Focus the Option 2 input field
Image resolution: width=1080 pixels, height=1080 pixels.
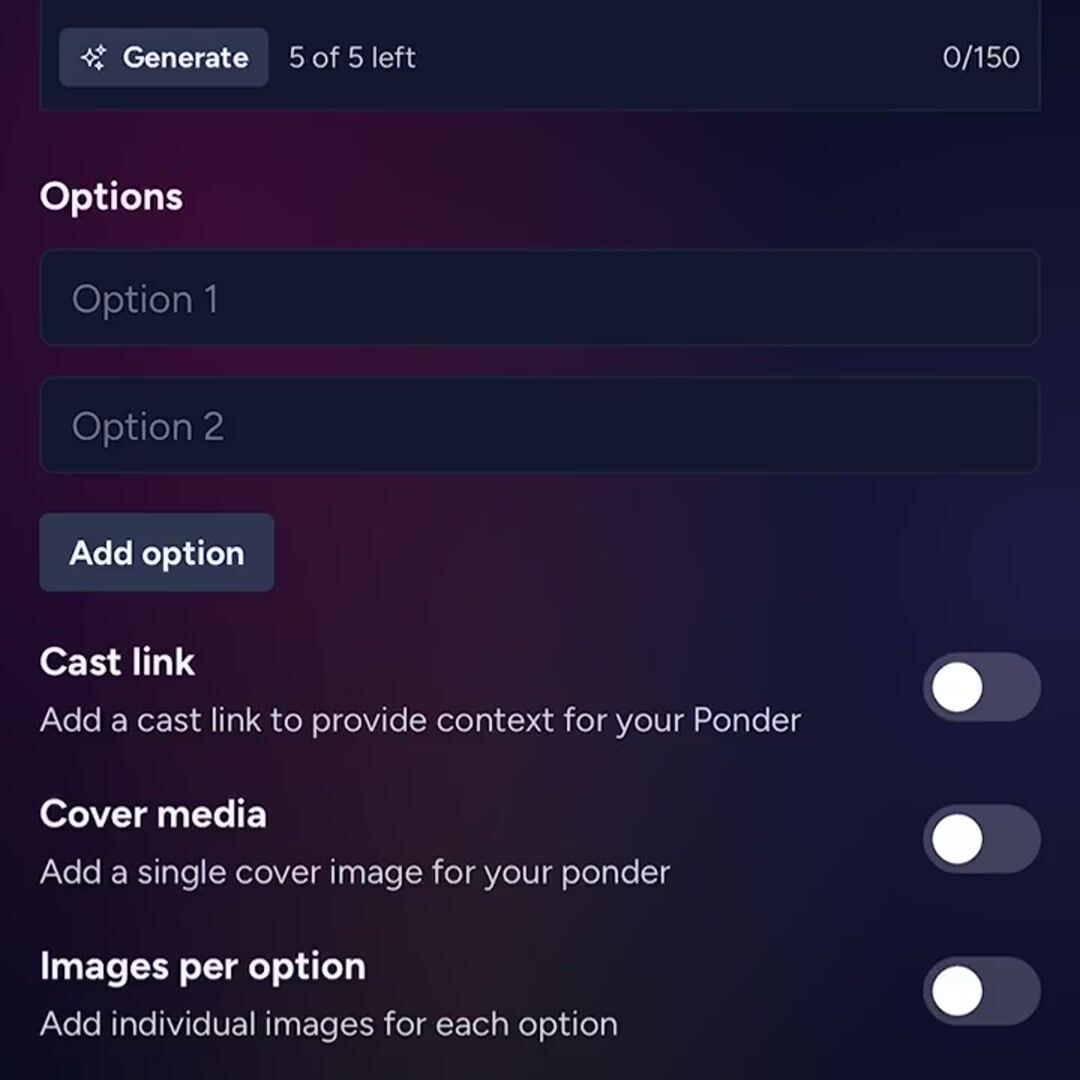tap(540, 426)
